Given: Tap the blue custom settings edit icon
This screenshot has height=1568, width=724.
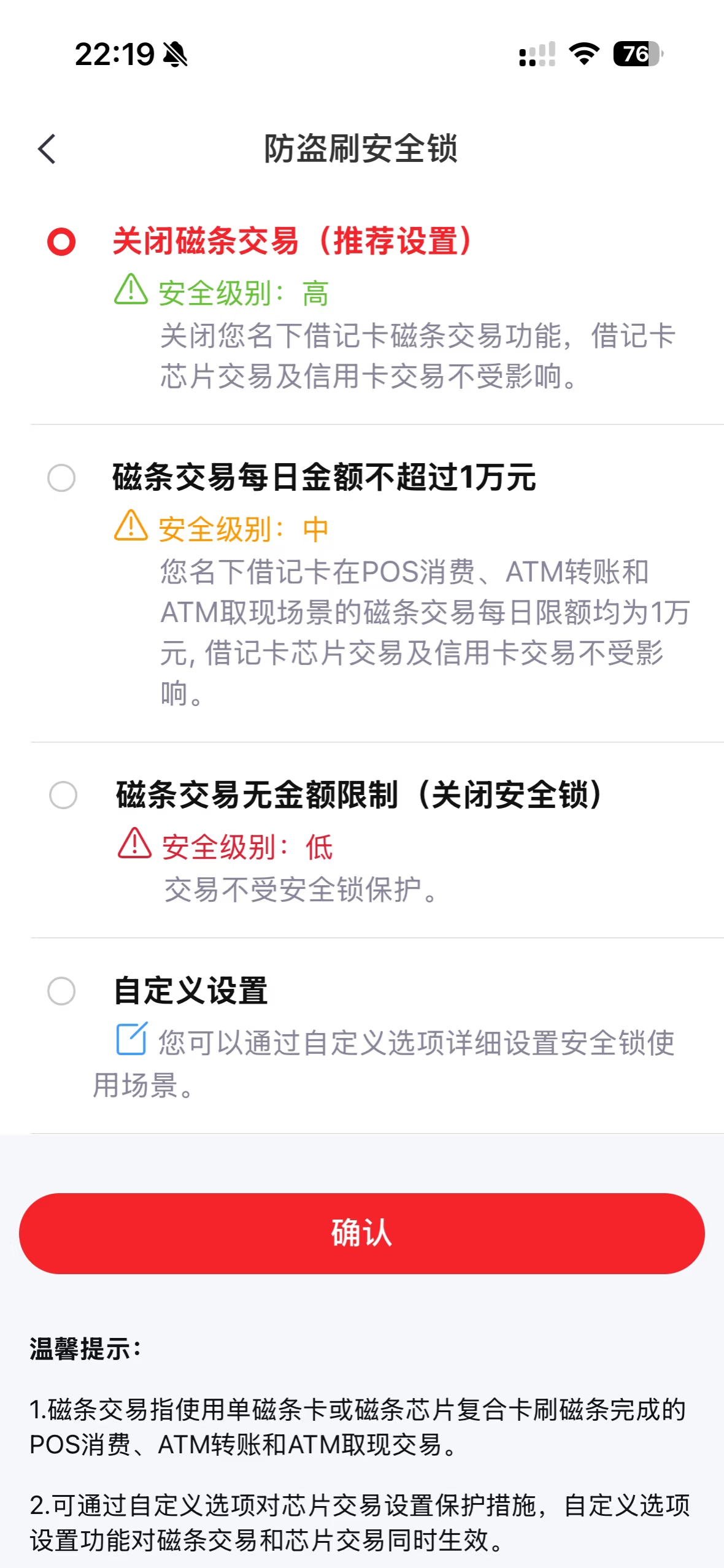Looking at the screenshot, I should [131, 1039].
